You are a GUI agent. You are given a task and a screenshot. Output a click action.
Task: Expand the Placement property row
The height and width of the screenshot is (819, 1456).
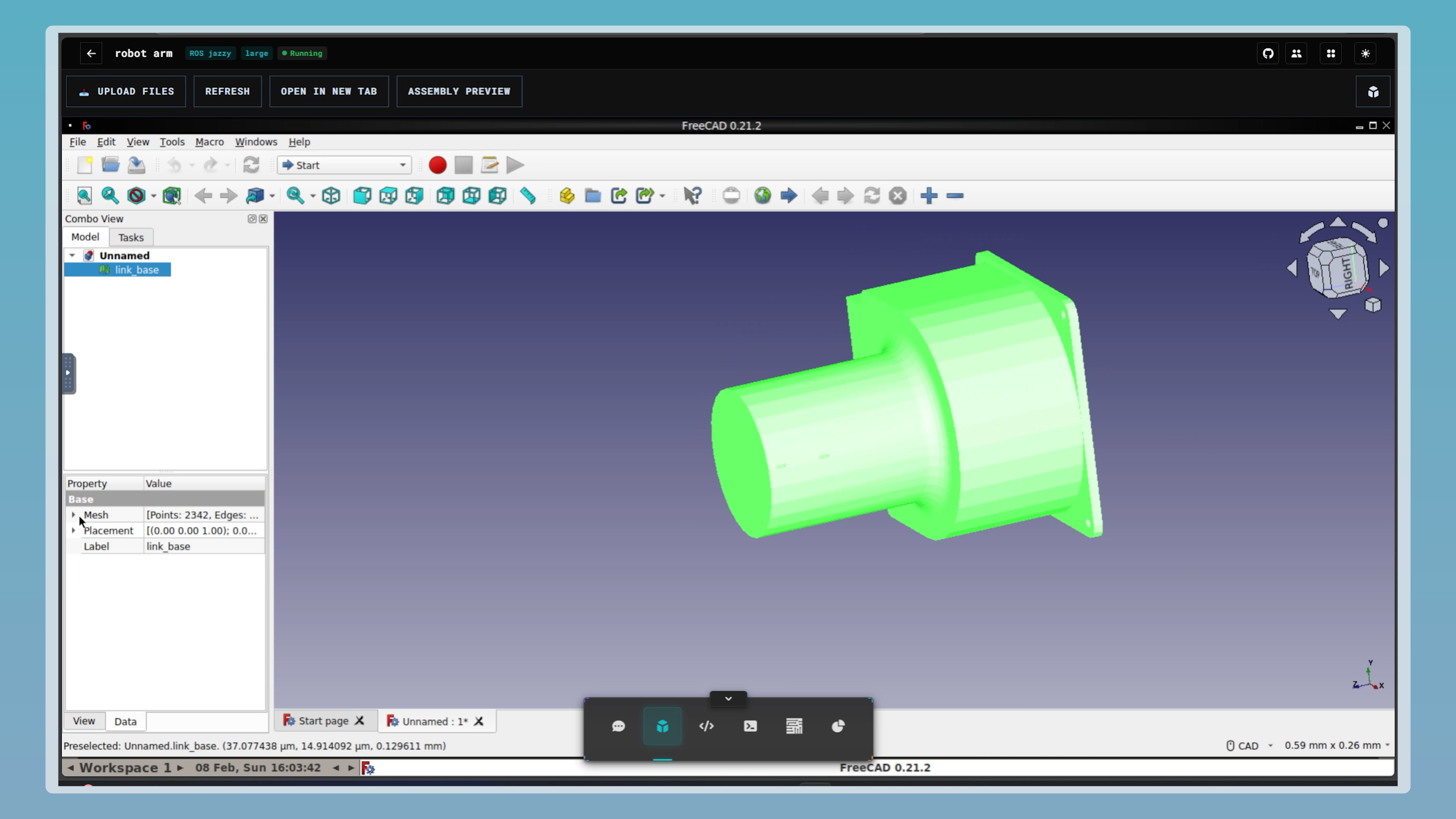(74, 531)
